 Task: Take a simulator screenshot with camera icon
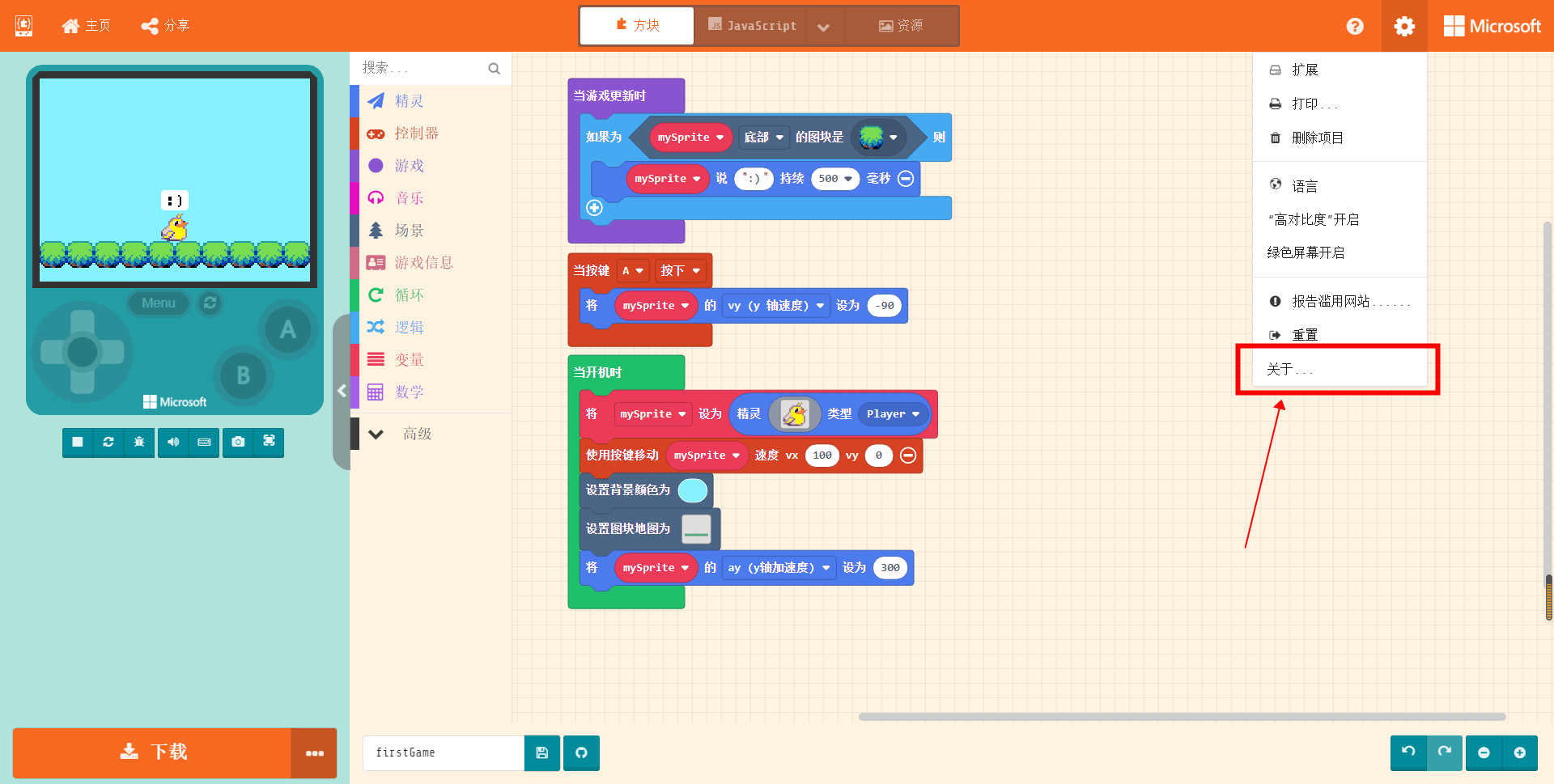[x=238, y=442]
